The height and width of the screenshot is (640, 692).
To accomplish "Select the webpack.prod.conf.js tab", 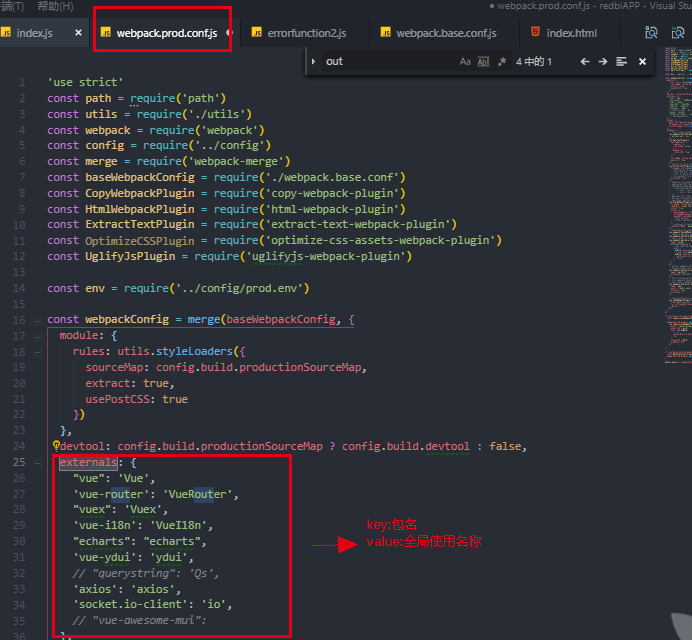I will point(167,33).
